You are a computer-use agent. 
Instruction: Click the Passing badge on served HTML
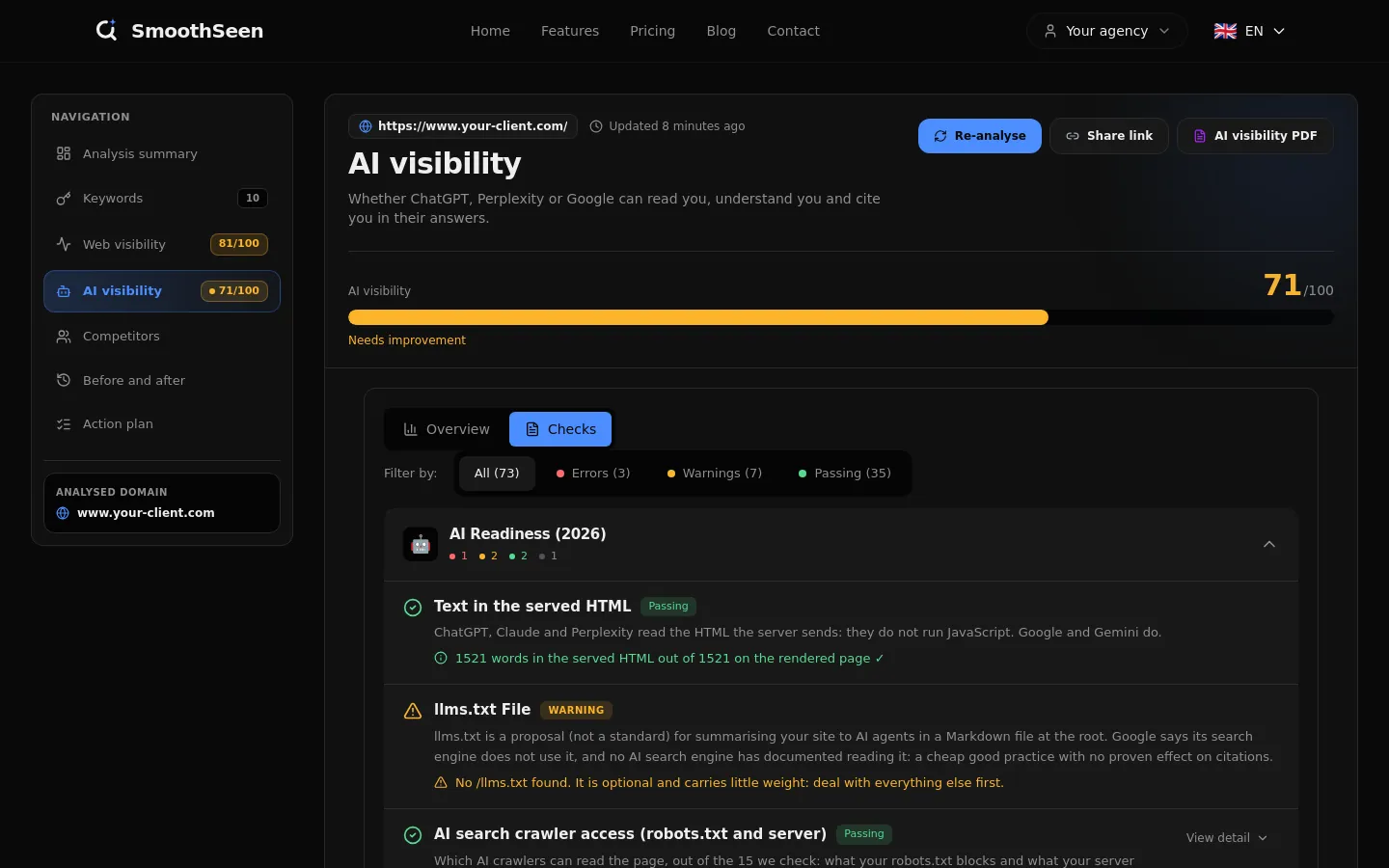click(668, 607)
